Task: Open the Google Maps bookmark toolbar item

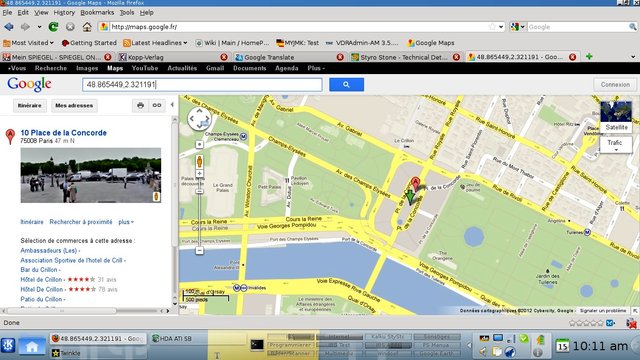Action: tap(431, 42)
